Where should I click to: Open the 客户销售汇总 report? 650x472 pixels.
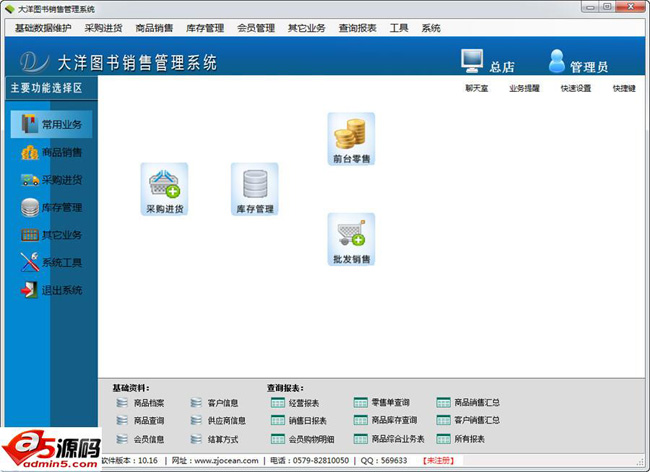(468, 420)
